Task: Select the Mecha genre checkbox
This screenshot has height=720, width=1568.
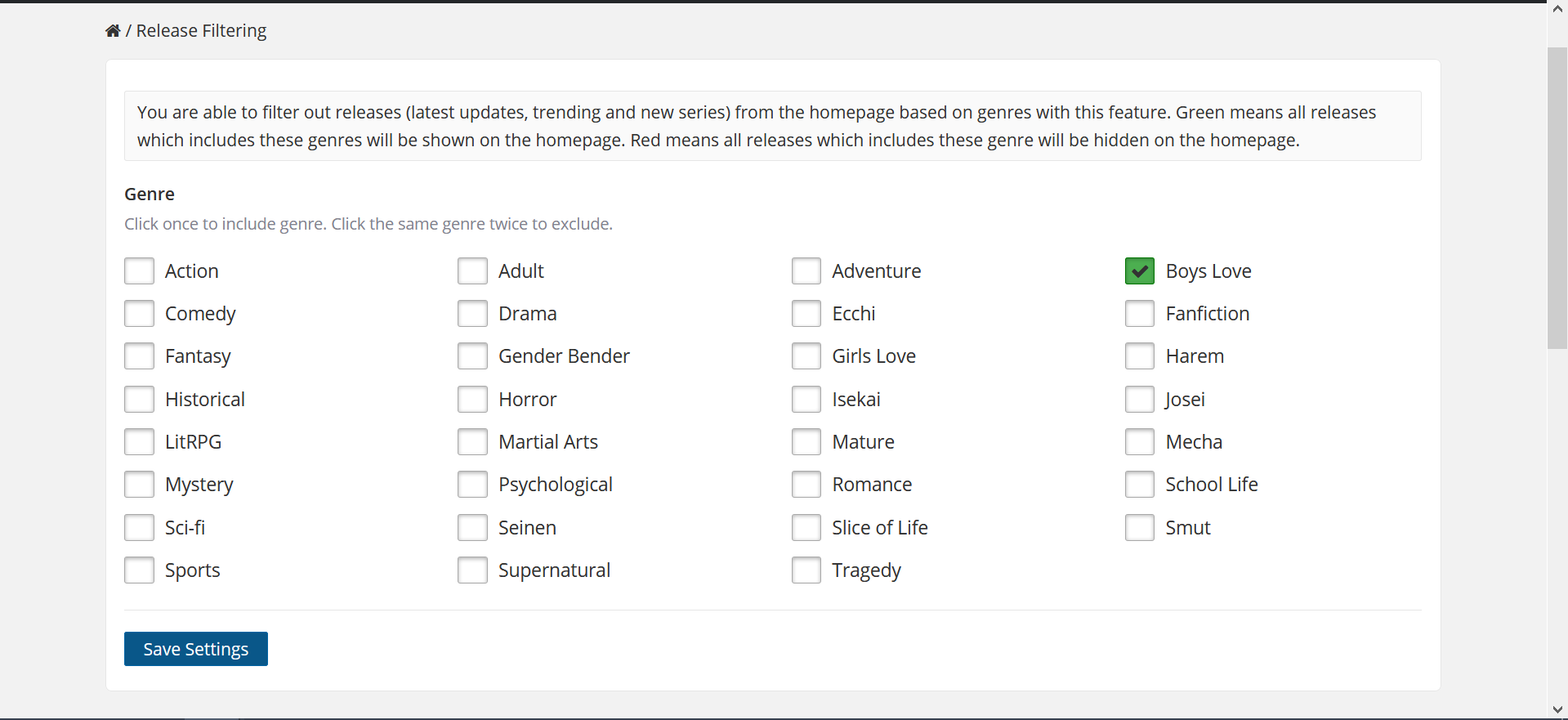Action: point(1139,442)
